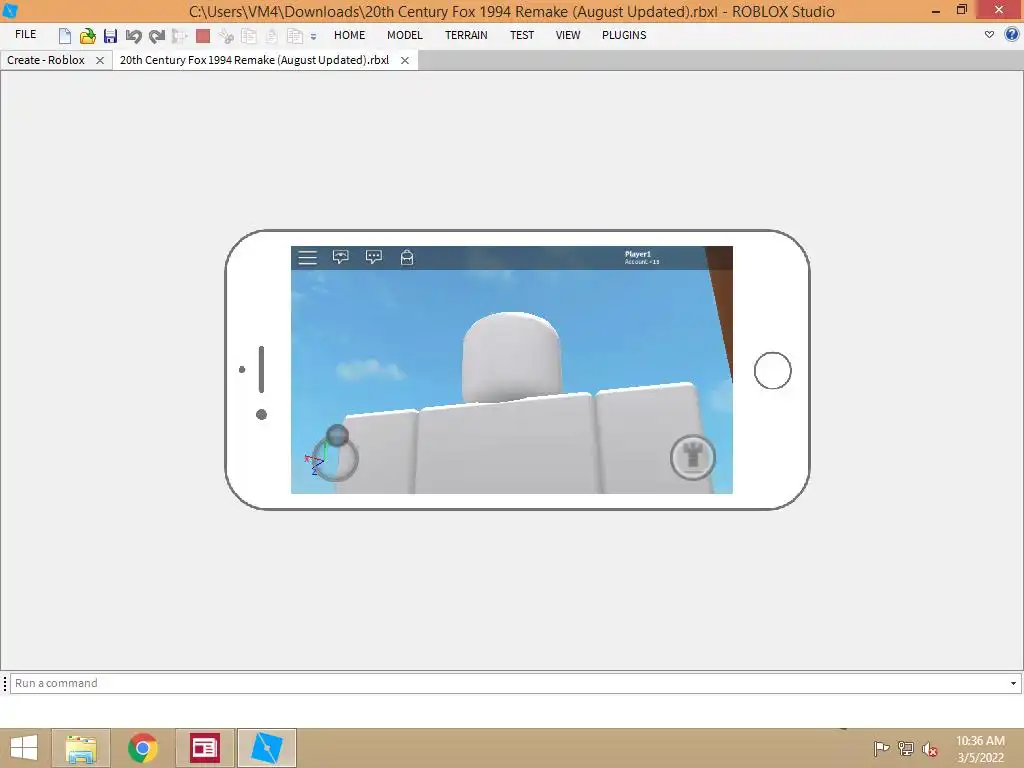Switch to the TERRAIN ribbon tab
Screen dimensions: 1024x768
pos(466,35)
